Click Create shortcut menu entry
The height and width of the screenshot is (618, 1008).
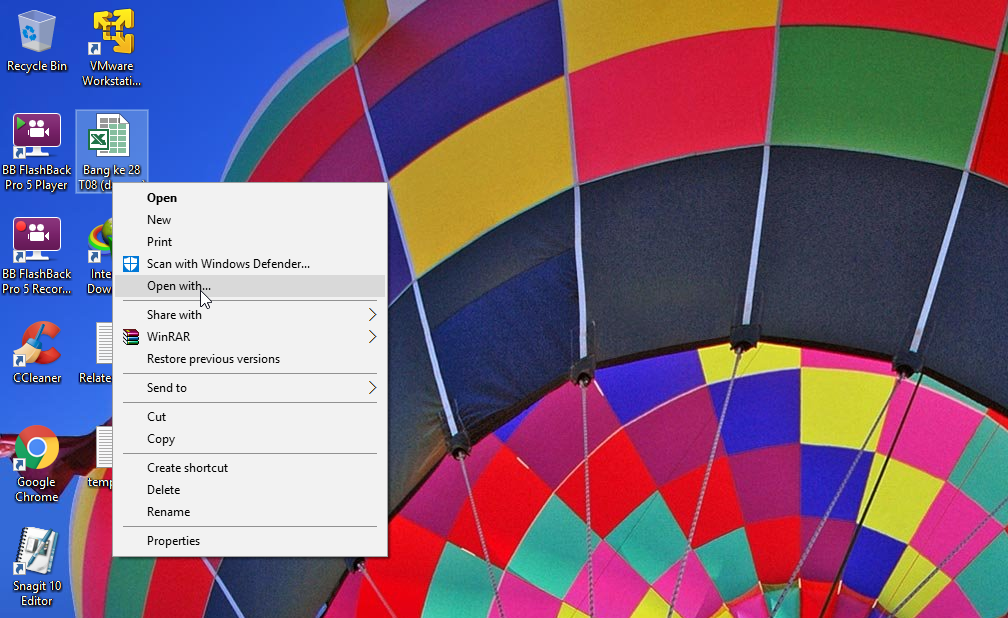(251, 468)
